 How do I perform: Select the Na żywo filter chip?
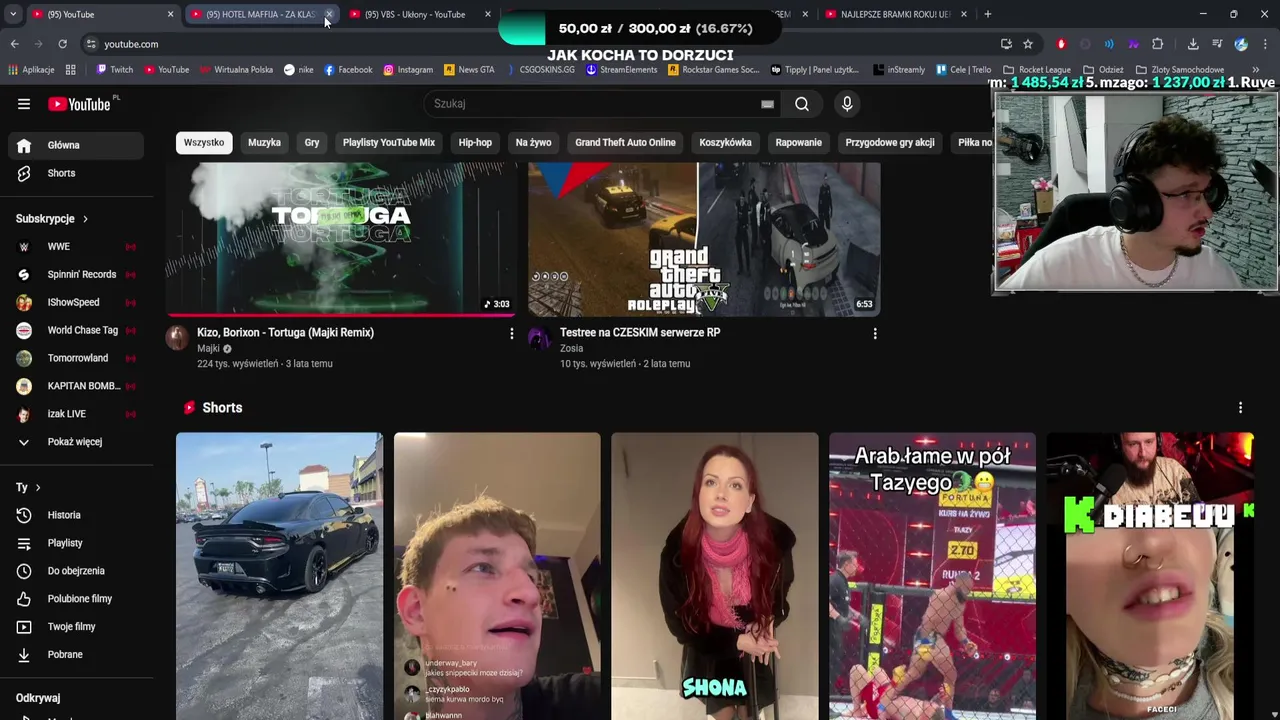534,143
